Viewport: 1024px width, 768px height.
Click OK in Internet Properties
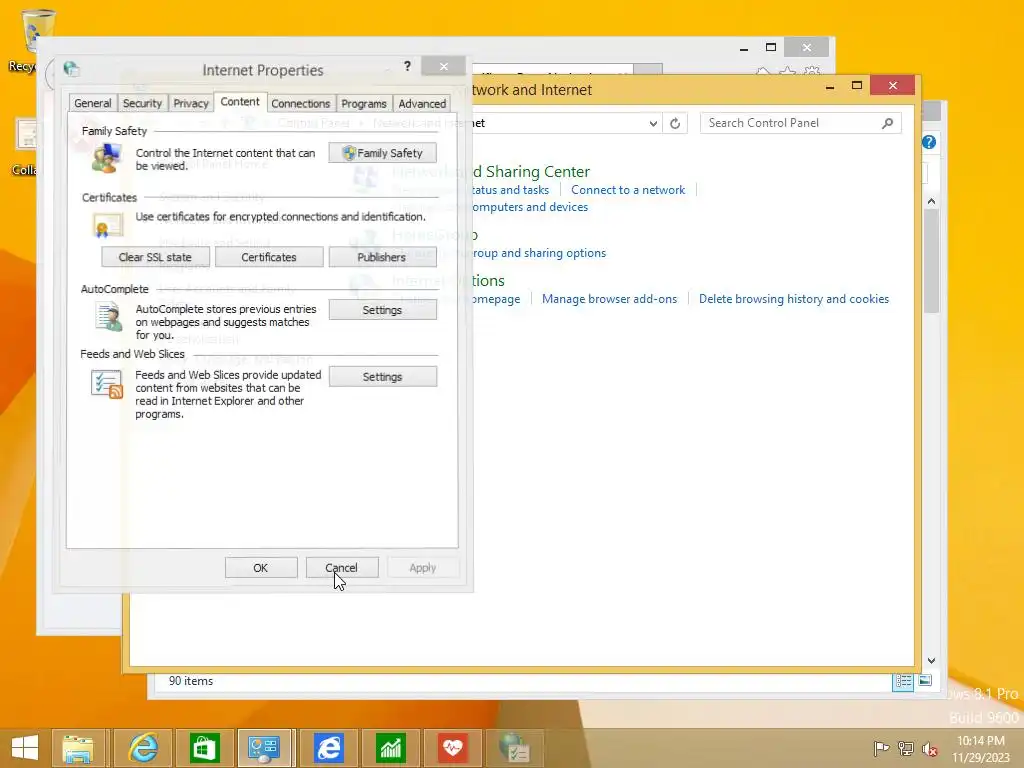click(x=261, y=568)
